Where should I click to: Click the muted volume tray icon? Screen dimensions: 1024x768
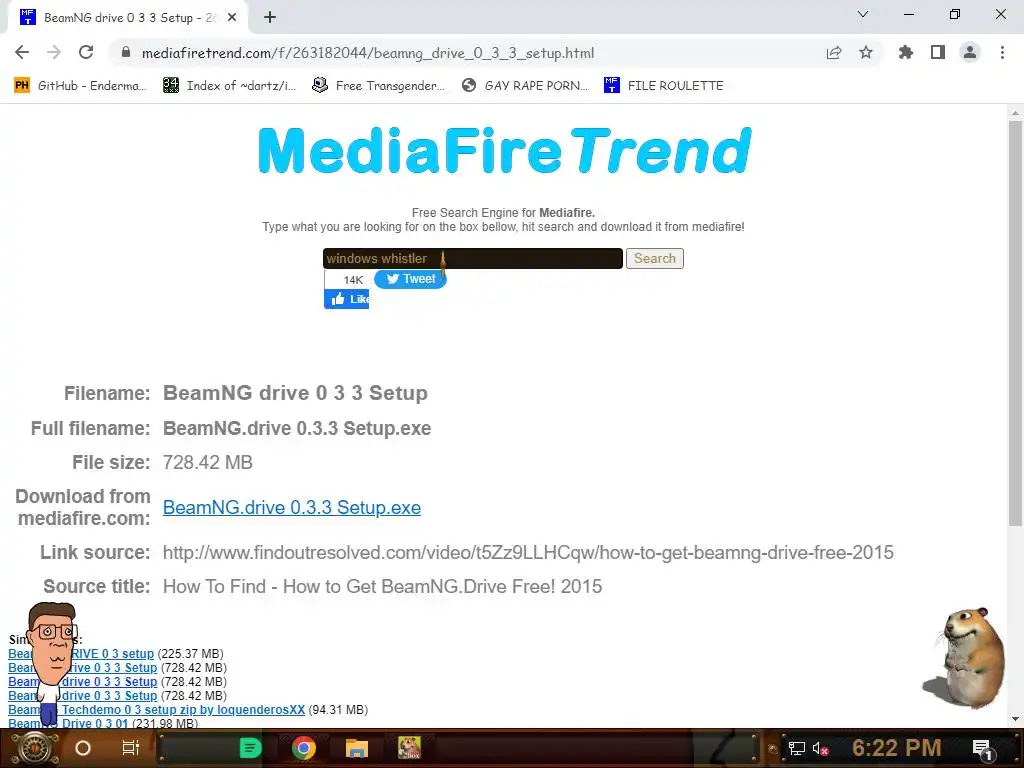(x=820, y=748)
